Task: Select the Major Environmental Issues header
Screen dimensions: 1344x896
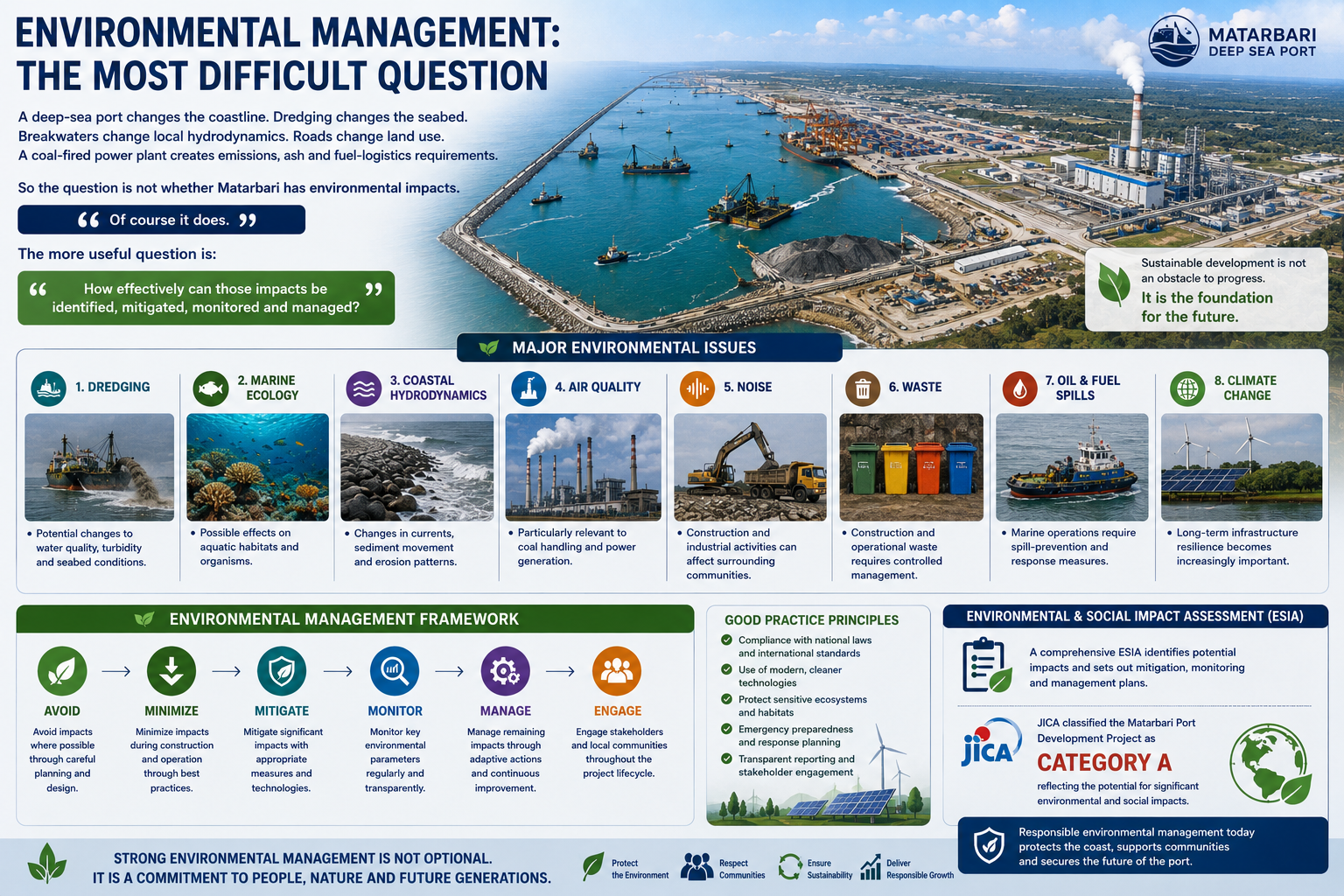Action: (649, 347)
